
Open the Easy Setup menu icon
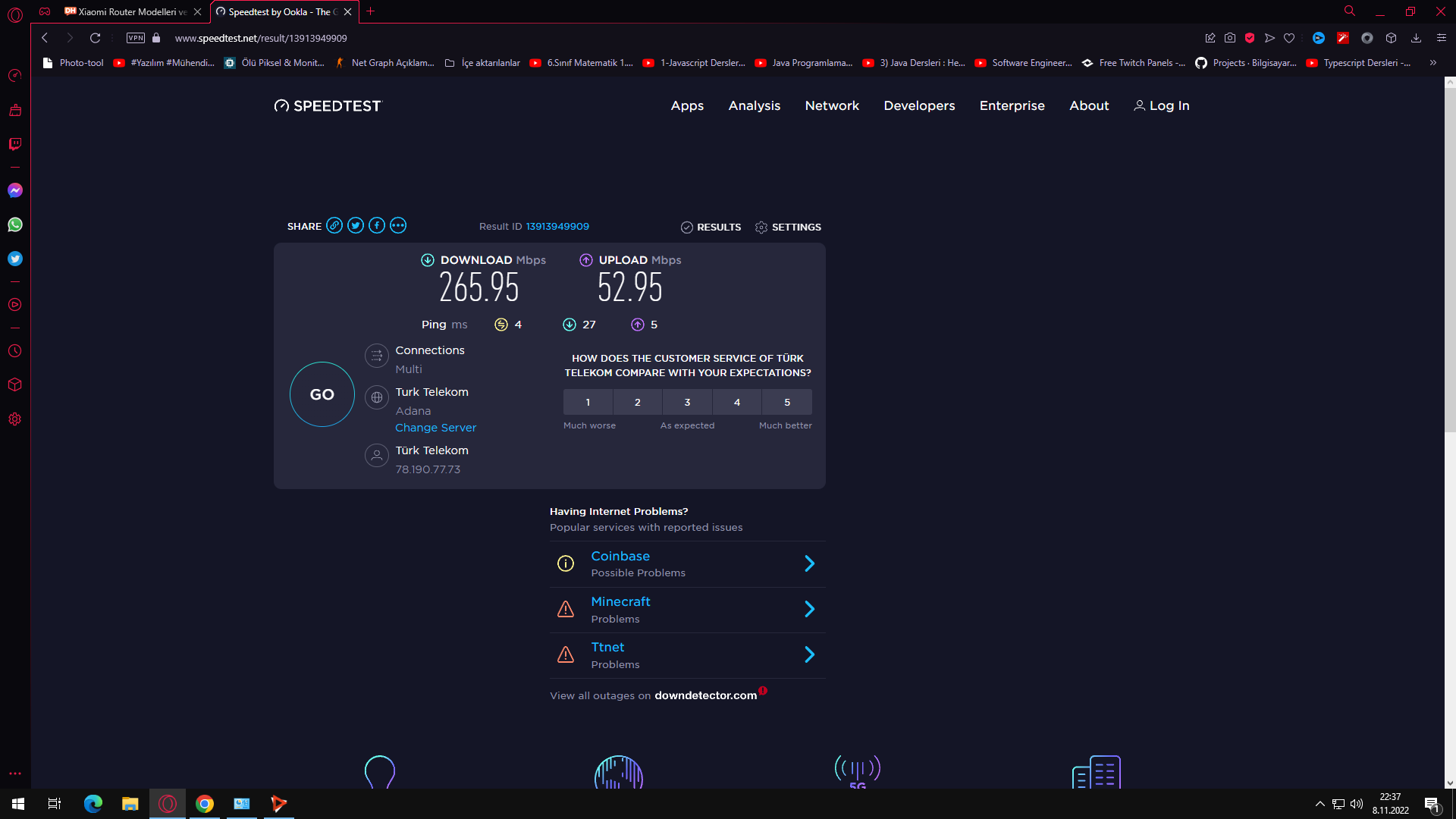(x=1442, y=38)
